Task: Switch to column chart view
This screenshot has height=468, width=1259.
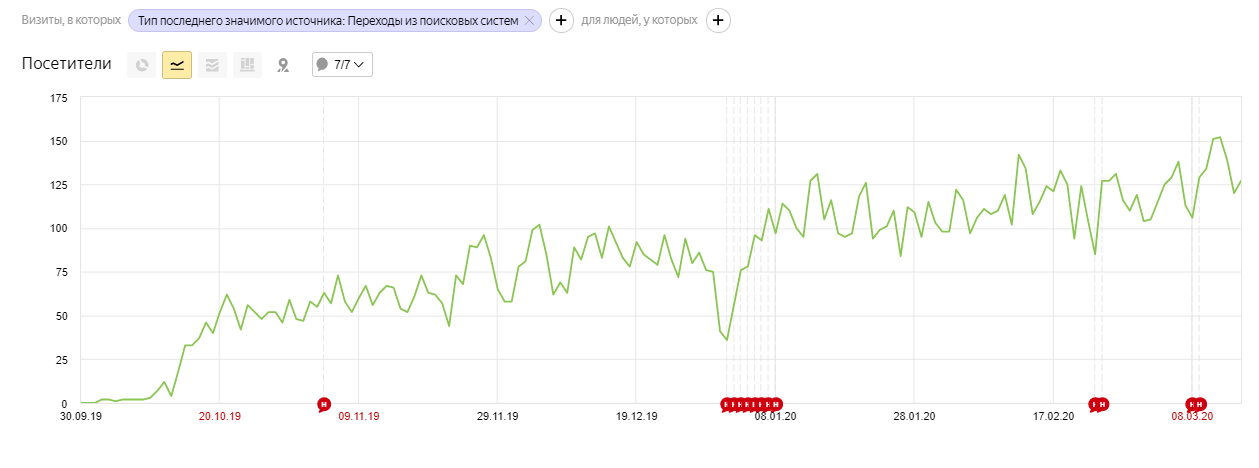Action: point(247,65)
